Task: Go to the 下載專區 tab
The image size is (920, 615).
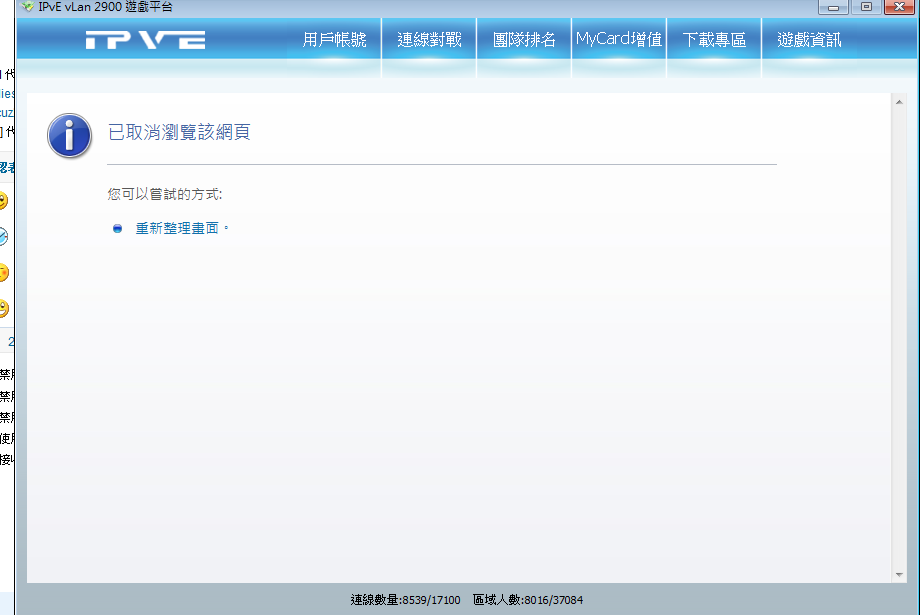Action: point(714,40)
